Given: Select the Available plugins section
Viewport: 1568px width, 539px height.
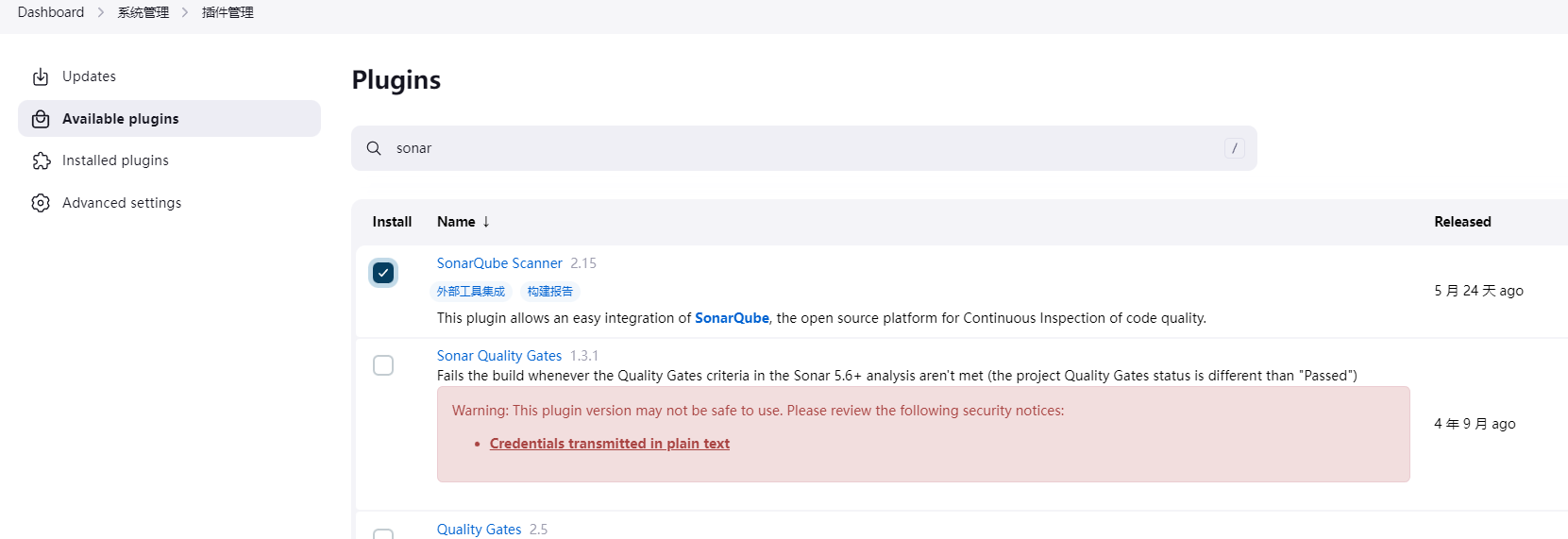Looking at the screenshot, I should click(x=170, y=119).
